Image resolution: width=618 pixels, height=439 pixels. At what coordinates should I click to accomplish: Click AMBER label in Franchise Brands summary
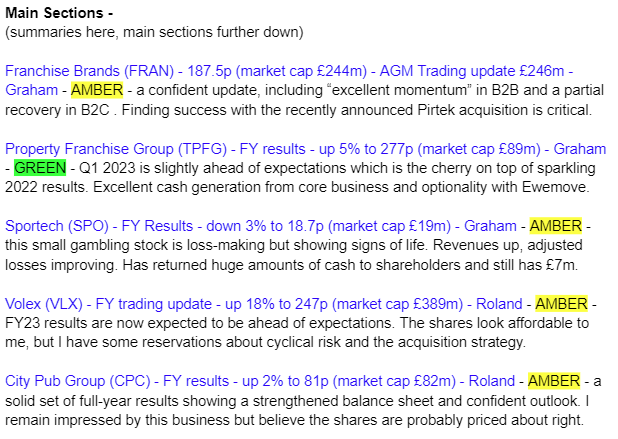tap(97, 90)
